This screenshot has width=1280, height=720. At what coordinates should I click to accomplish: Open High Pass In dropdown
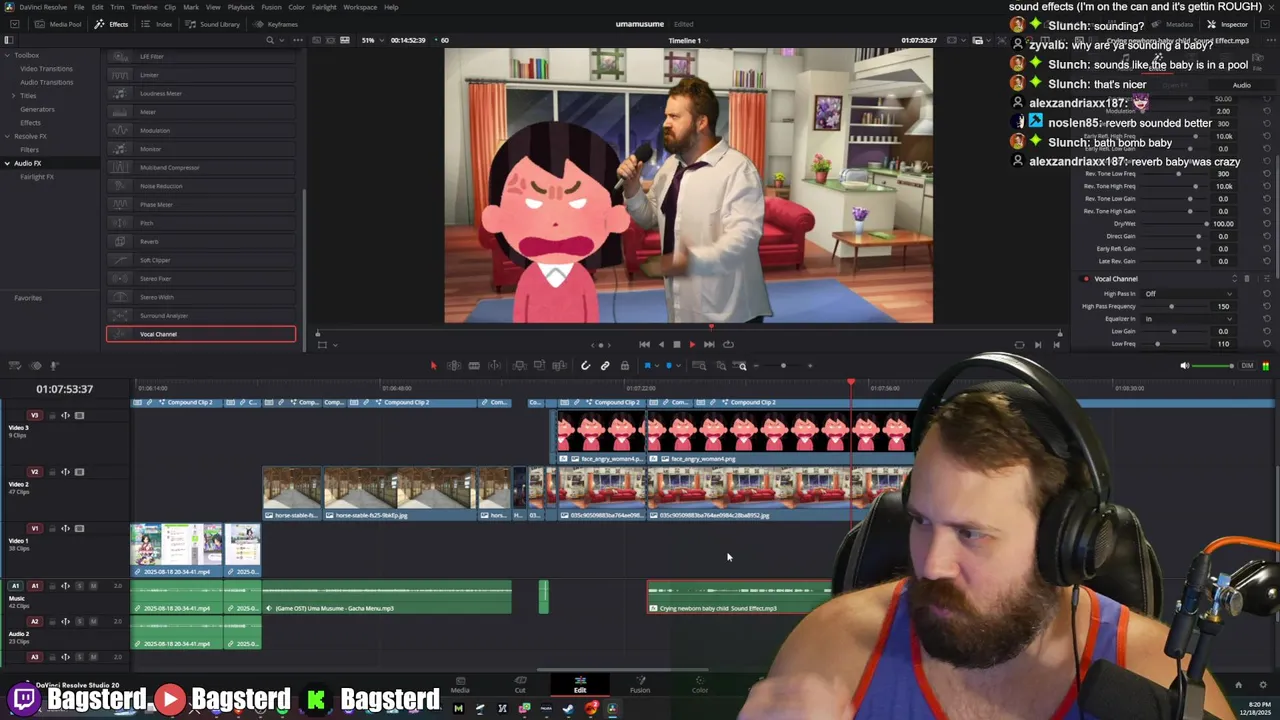[1188, 294]
